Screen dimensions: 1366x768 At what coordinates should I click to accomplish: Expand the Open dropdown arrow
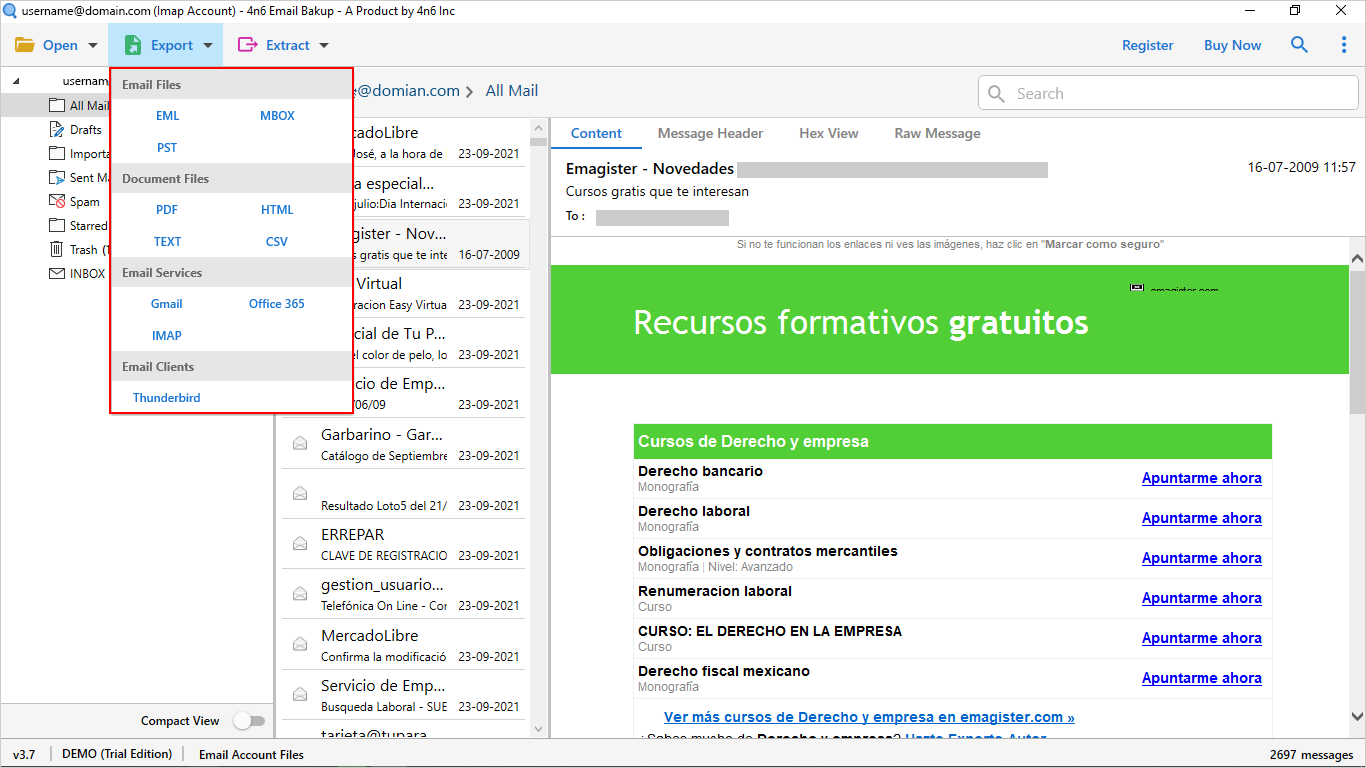[x=93, y=46]
